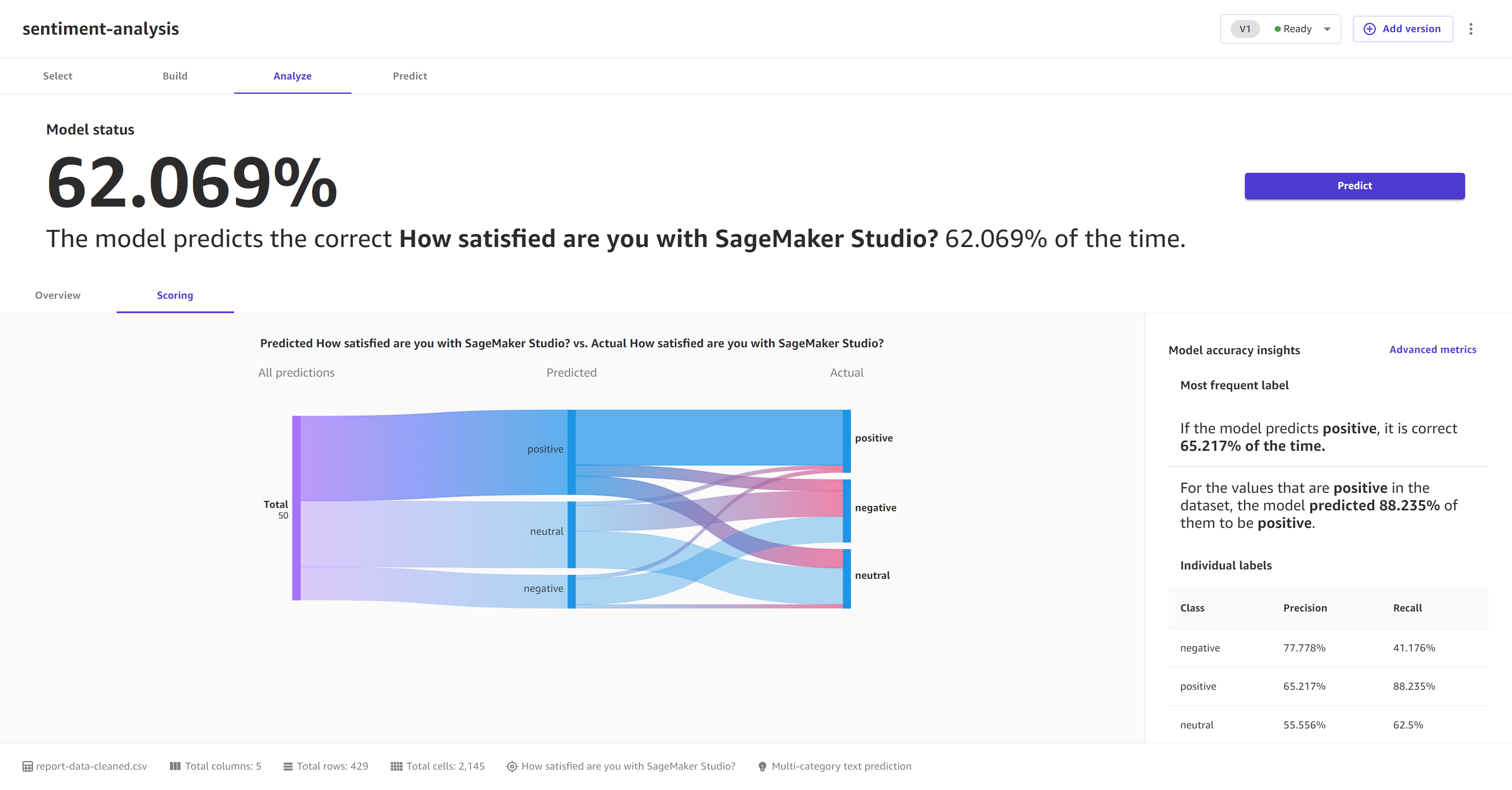The image size is (1512, 790).
Task: Click the Ready status indicator icon
Action: coord(1277,28)
